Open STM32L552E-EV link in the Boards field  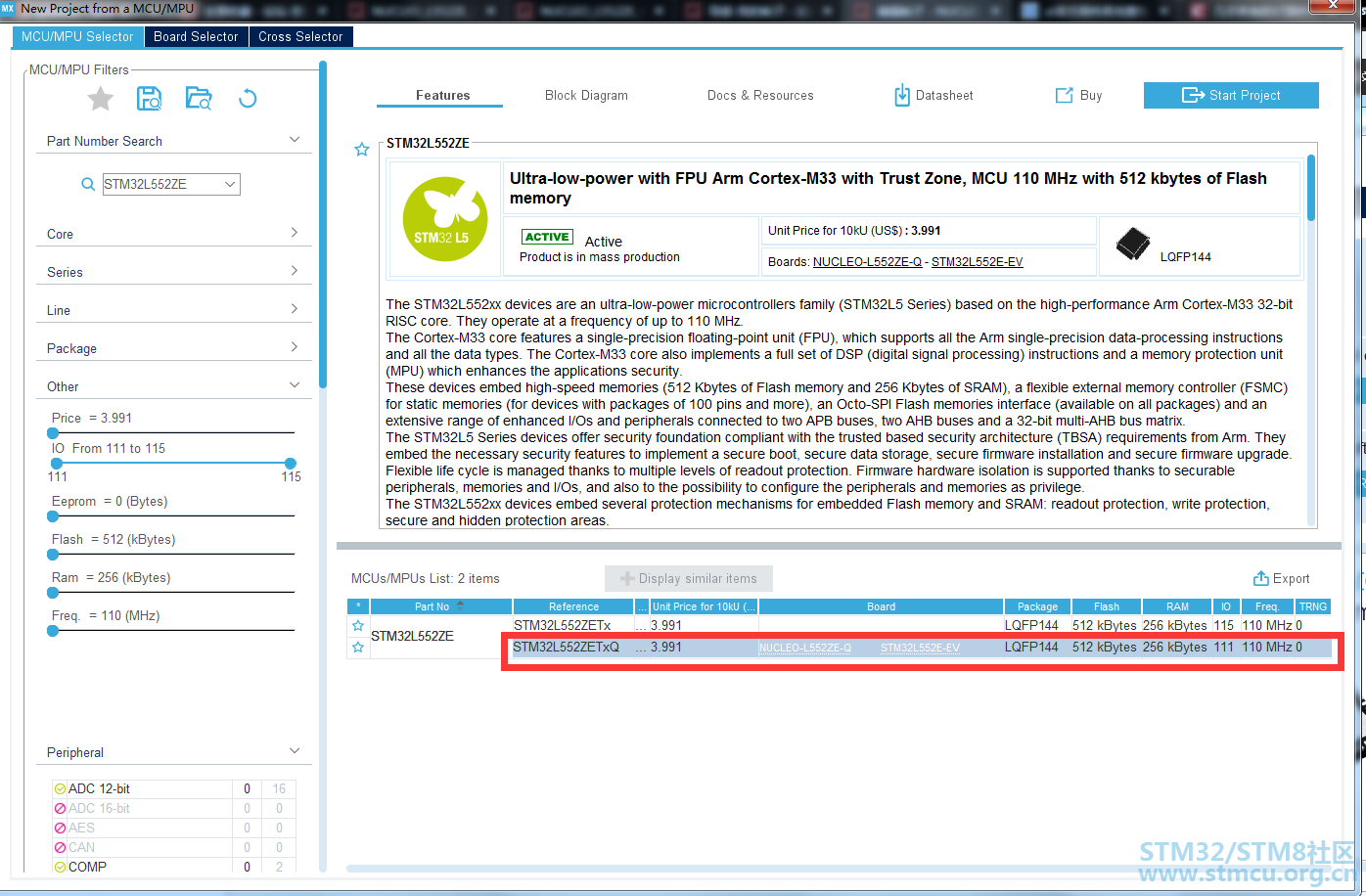click(x=977, y=261)
